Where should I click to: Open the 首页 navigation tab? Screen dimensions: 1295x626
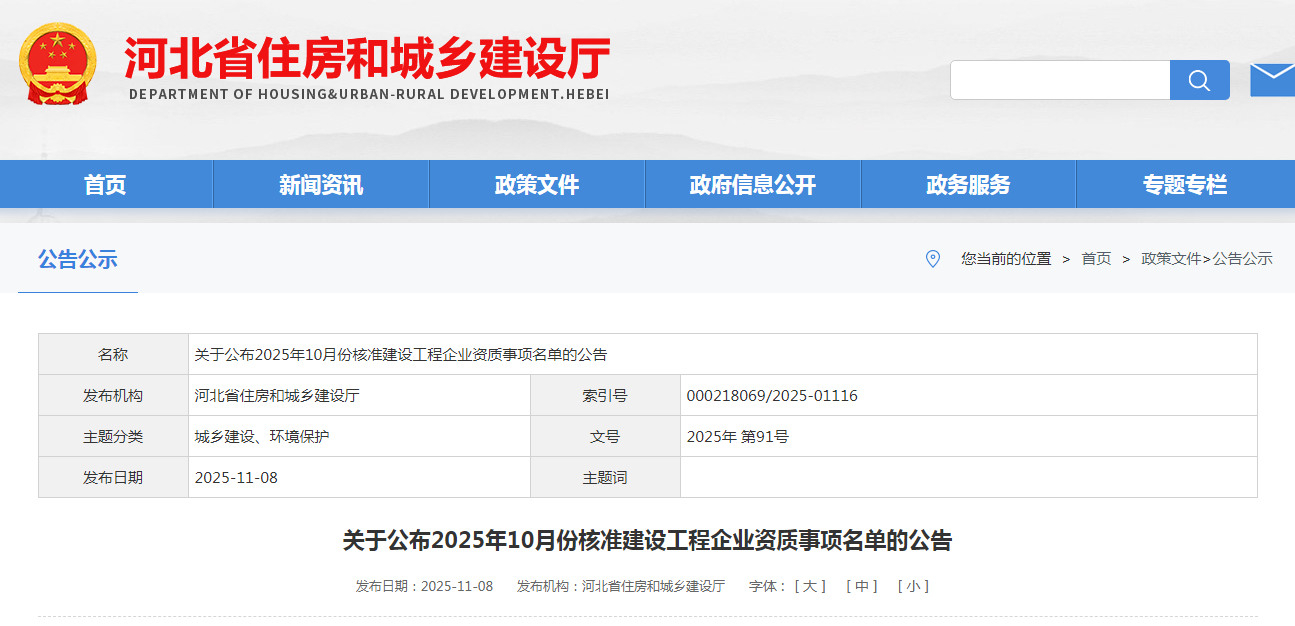(105, 185)
